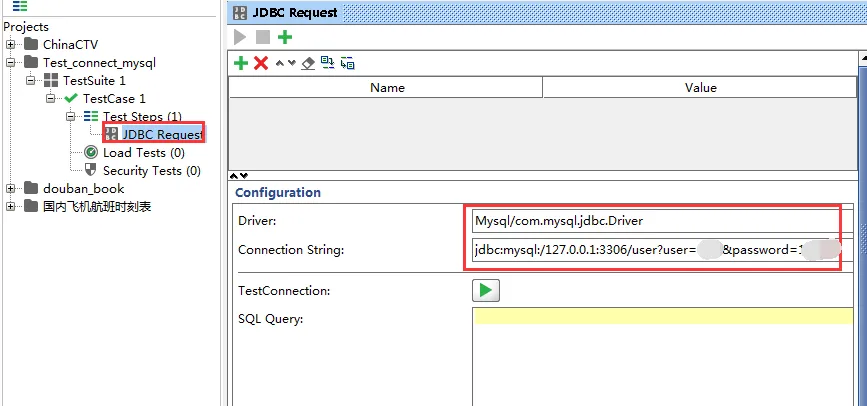The width and height of the screenshot is (867, 406).
Task: Click the Name column header
Action: (386, 87)
